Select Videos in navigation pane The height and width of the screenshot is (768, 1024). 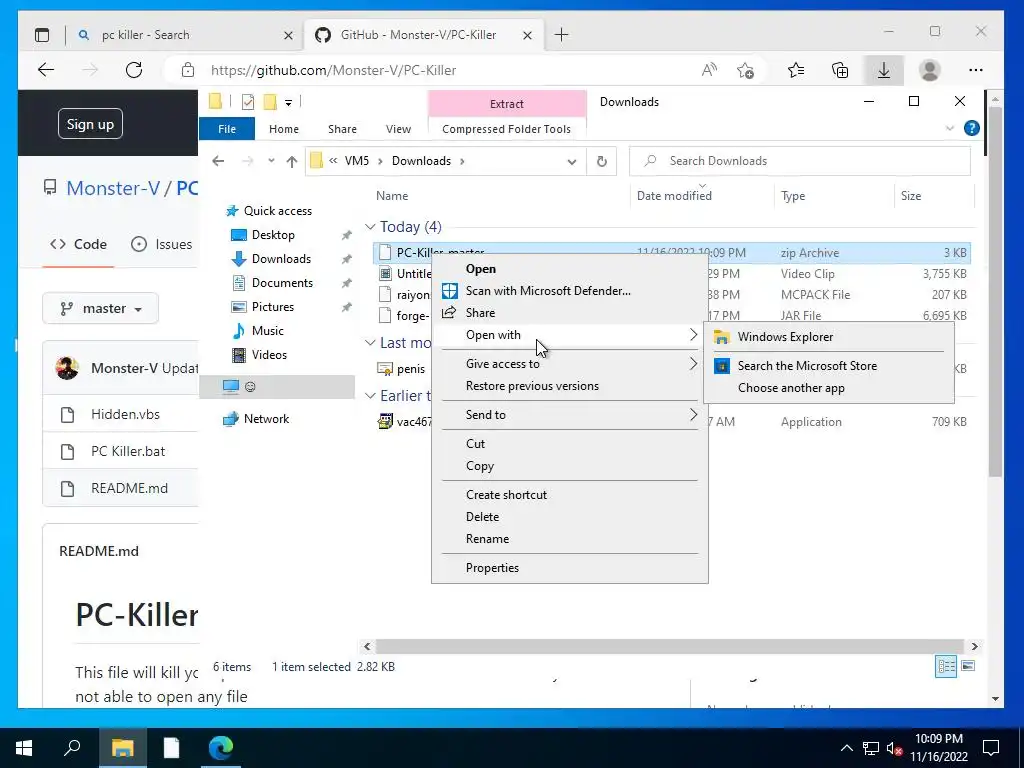269,355
